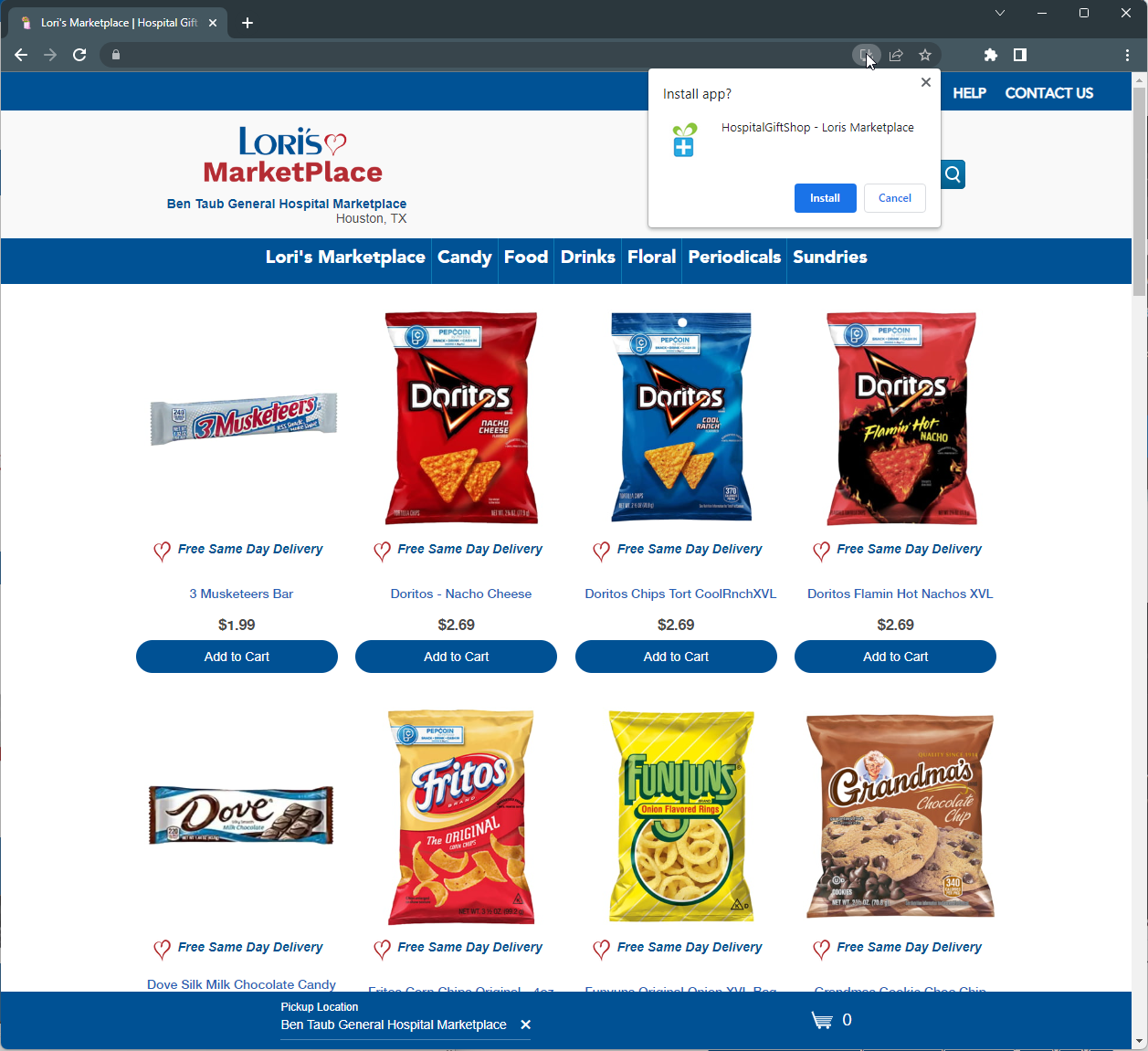Image resolution: width=1148 pixels, height=1051 pixels.
Task: Open Chrome three-dot menu
Action: pos(1128,55)
